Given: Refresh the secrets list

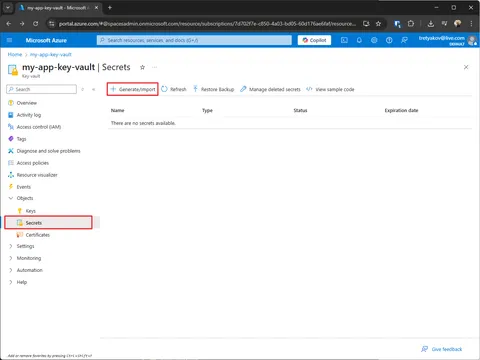Looking at the screenshot, I should click(174, 89).
